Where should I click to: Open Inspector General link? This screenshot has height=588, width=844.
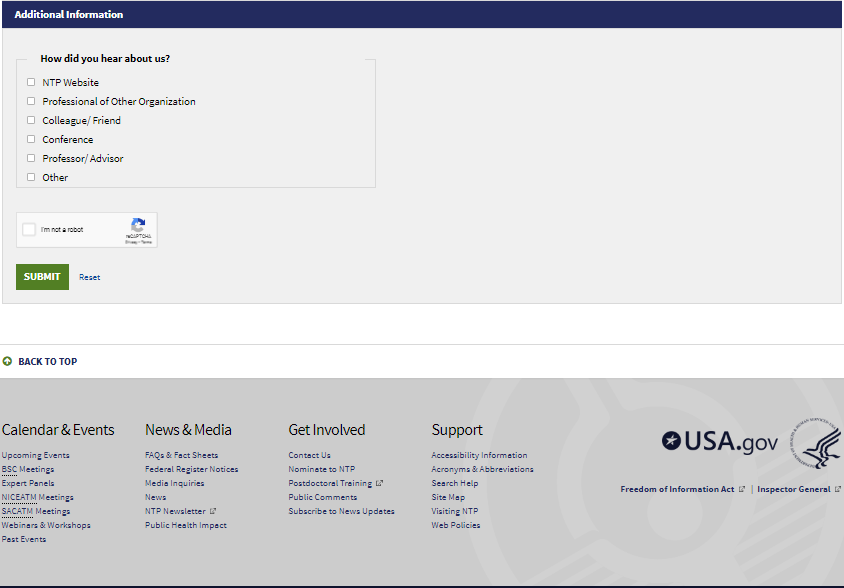point(794,489)
